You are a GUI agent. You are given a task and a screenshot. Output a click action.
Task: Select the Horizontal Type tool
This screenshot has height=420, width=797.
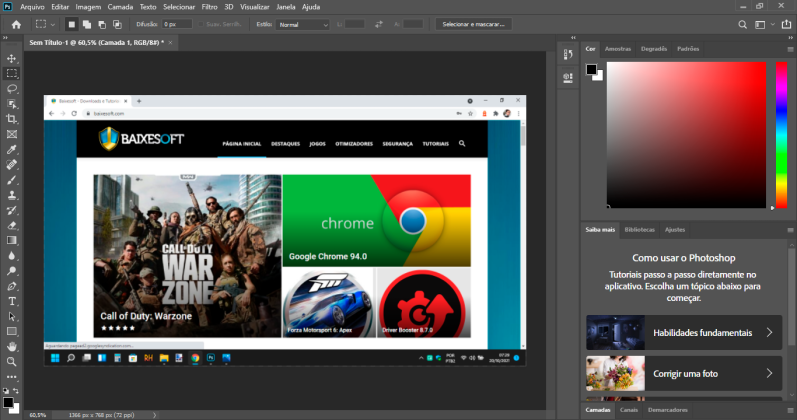pyautogui.click(x=12, y=302)
